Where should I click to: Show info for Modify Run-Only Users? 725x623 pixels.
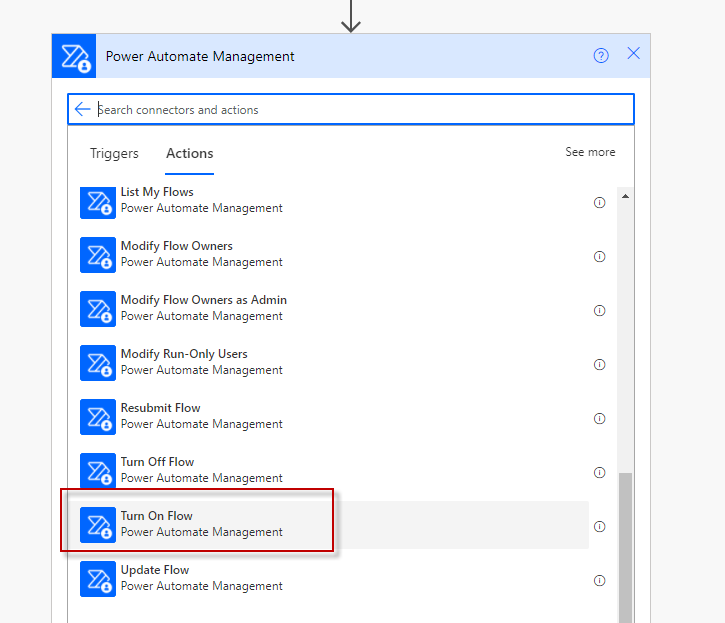click(599, 364)
